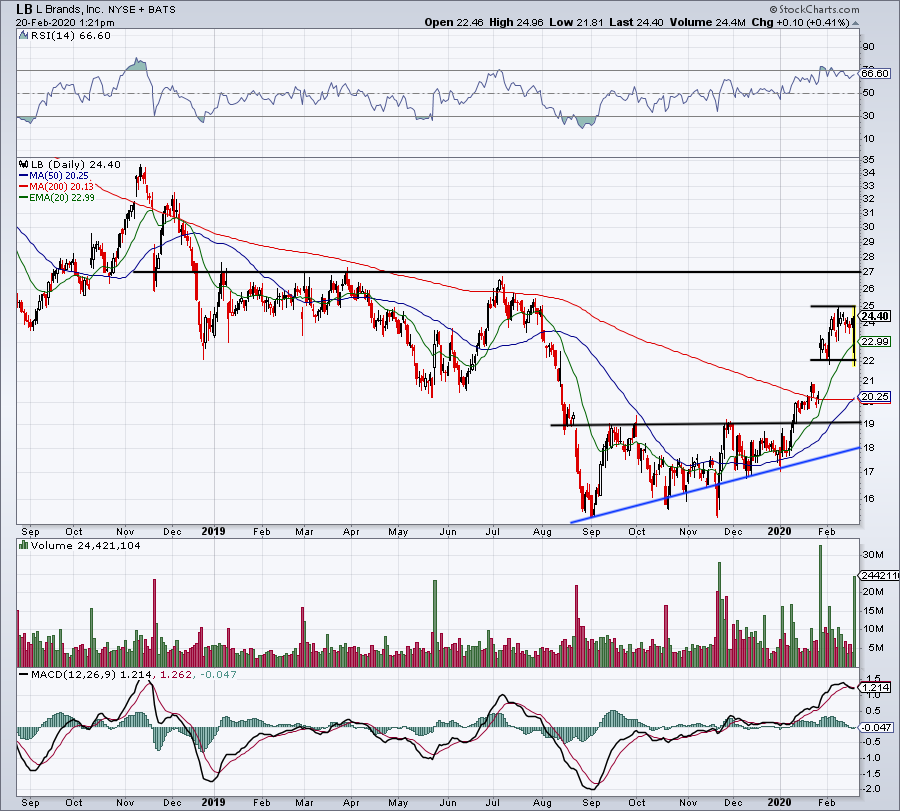Screen dimensions: 900x811
Task: Click the candlestick icon beside LB (Daily)
Action: pyautogui.click(x=23, y=164)
